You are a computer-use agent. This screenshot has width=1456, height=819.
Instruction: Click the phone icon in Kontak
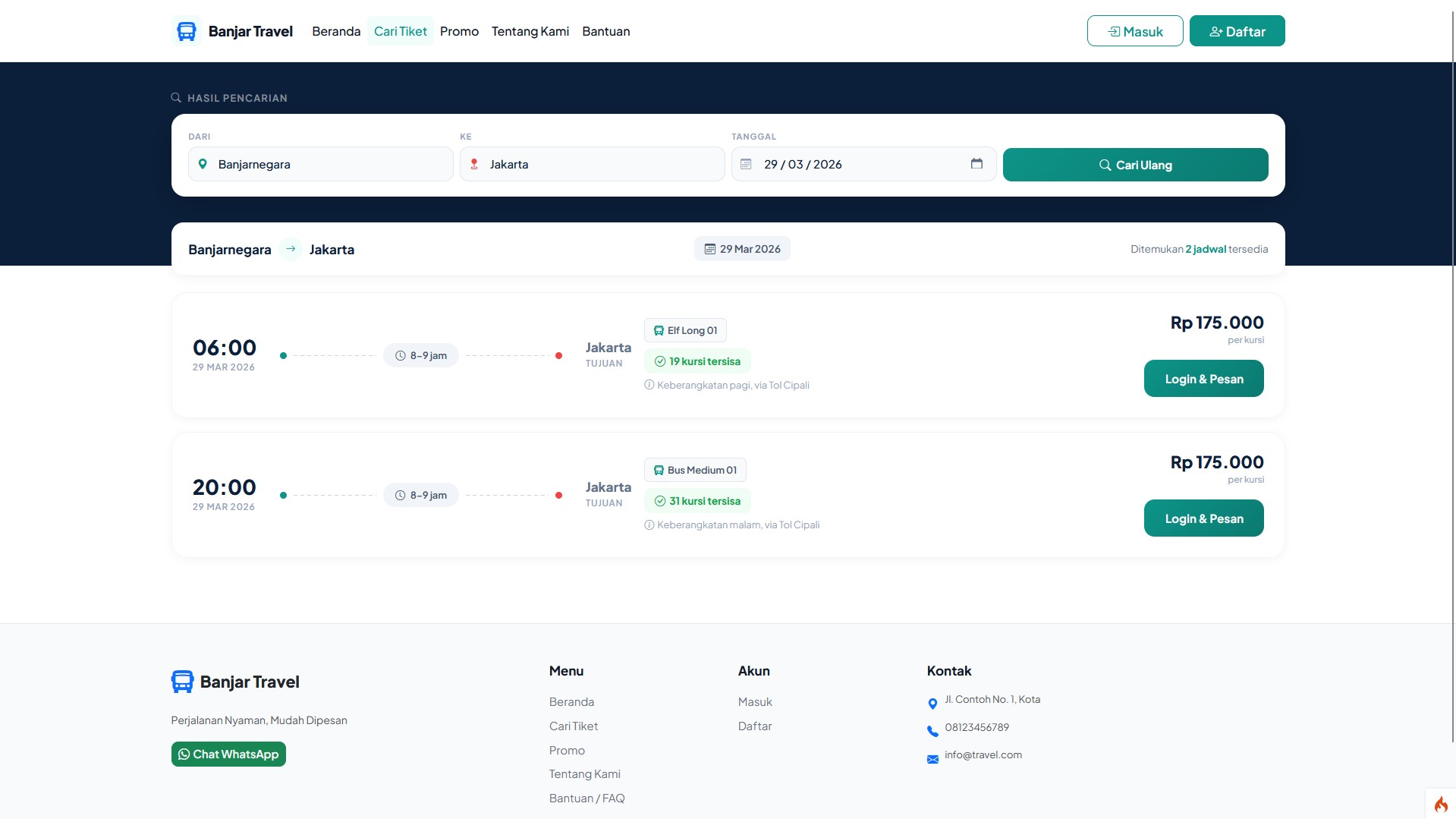pos(932,731)
